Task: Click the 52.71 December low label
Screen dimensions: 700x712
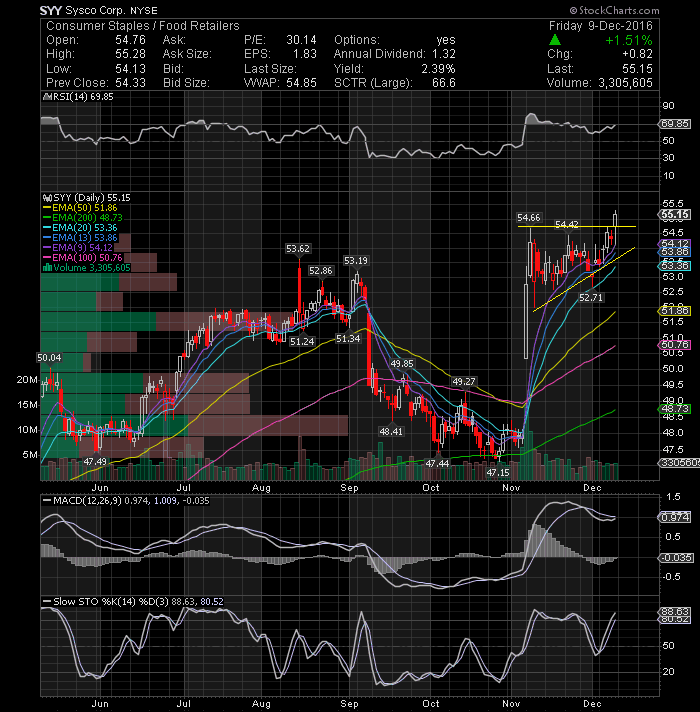Action: 591,297
